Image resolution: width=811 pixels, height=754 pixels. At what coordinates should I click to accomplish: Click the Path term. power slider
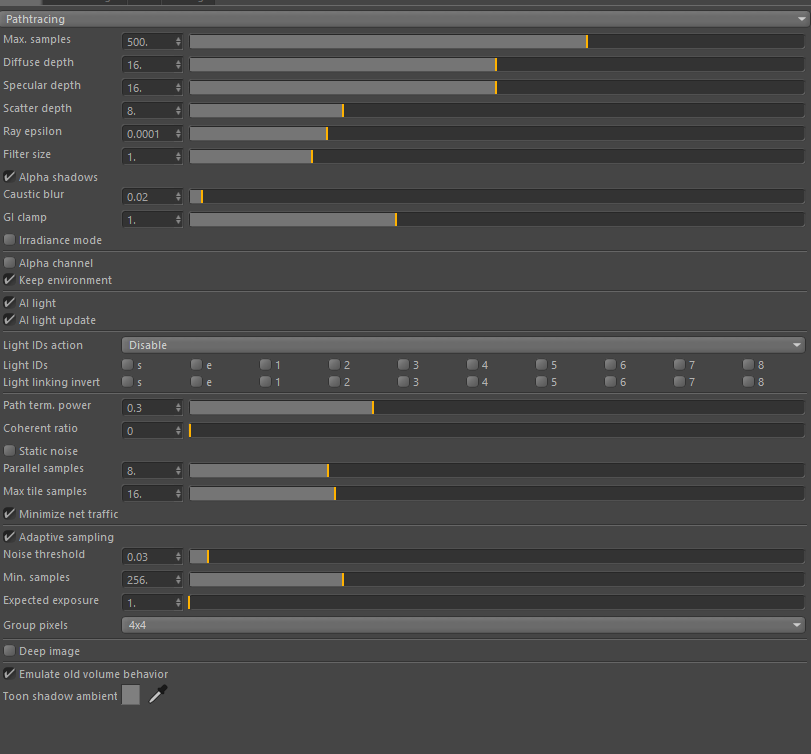point(497,408)
